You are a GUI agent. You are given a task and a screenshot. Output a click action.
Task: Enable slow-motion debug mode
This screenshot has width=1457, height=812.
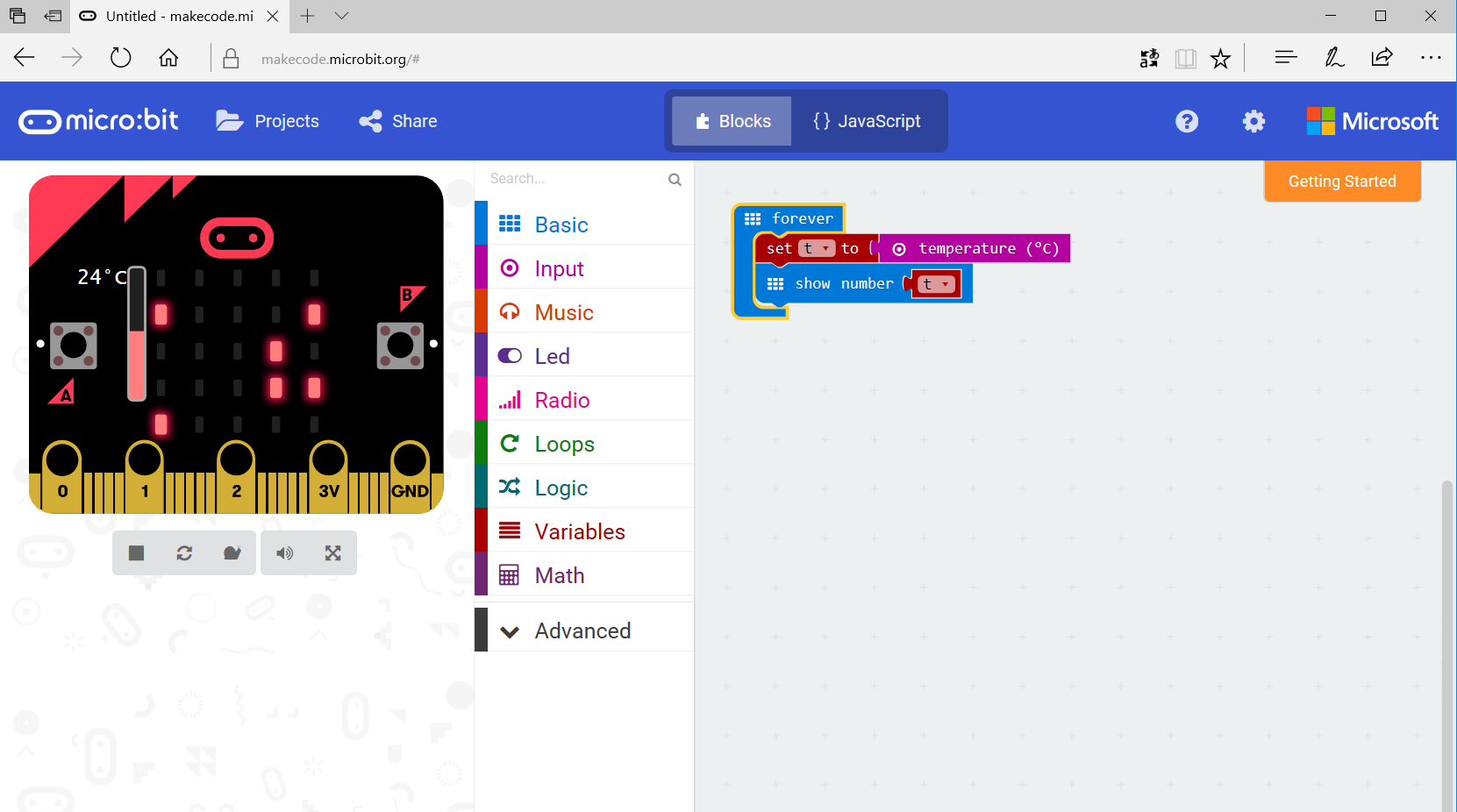[232, 552]
